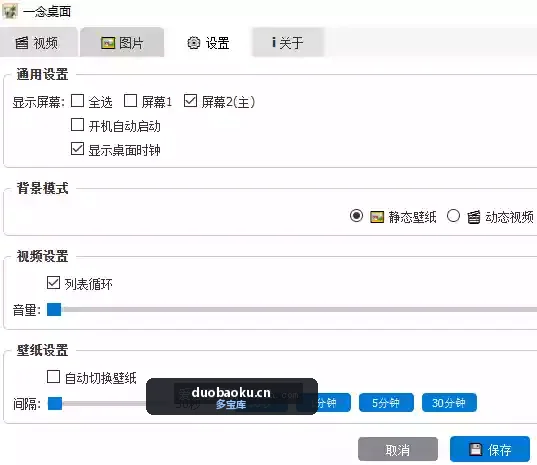Select the 设置 tab
Image resolution: width=537 pixels, height=465 pixels.
[x=208, y=43]
